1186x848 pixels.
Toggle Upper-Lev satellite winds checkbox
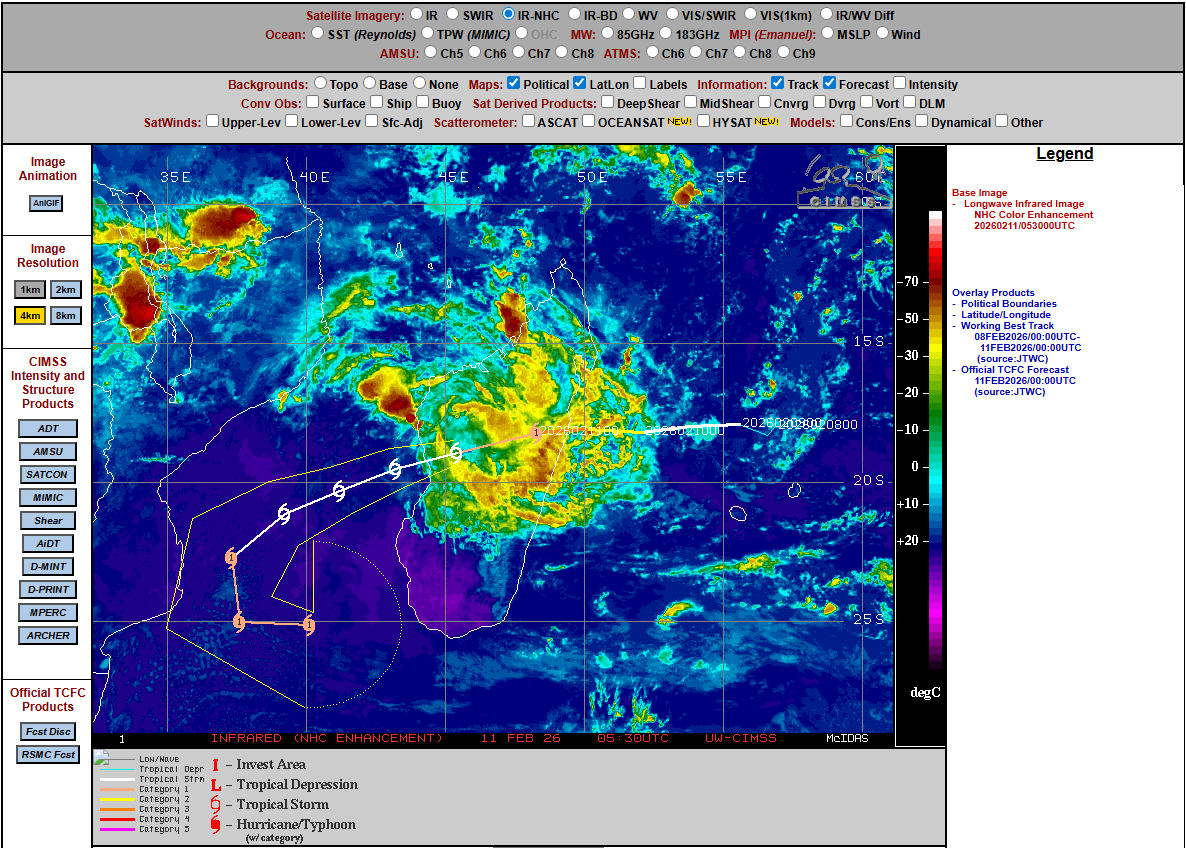point(212,122)
